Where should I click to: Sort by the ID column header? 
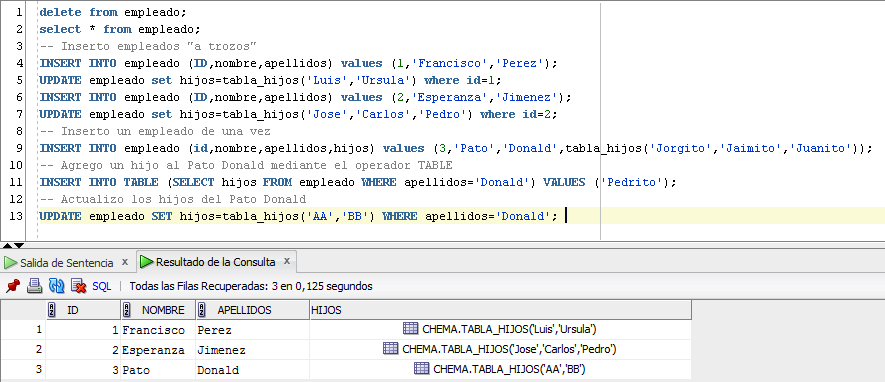pos(83,310)
